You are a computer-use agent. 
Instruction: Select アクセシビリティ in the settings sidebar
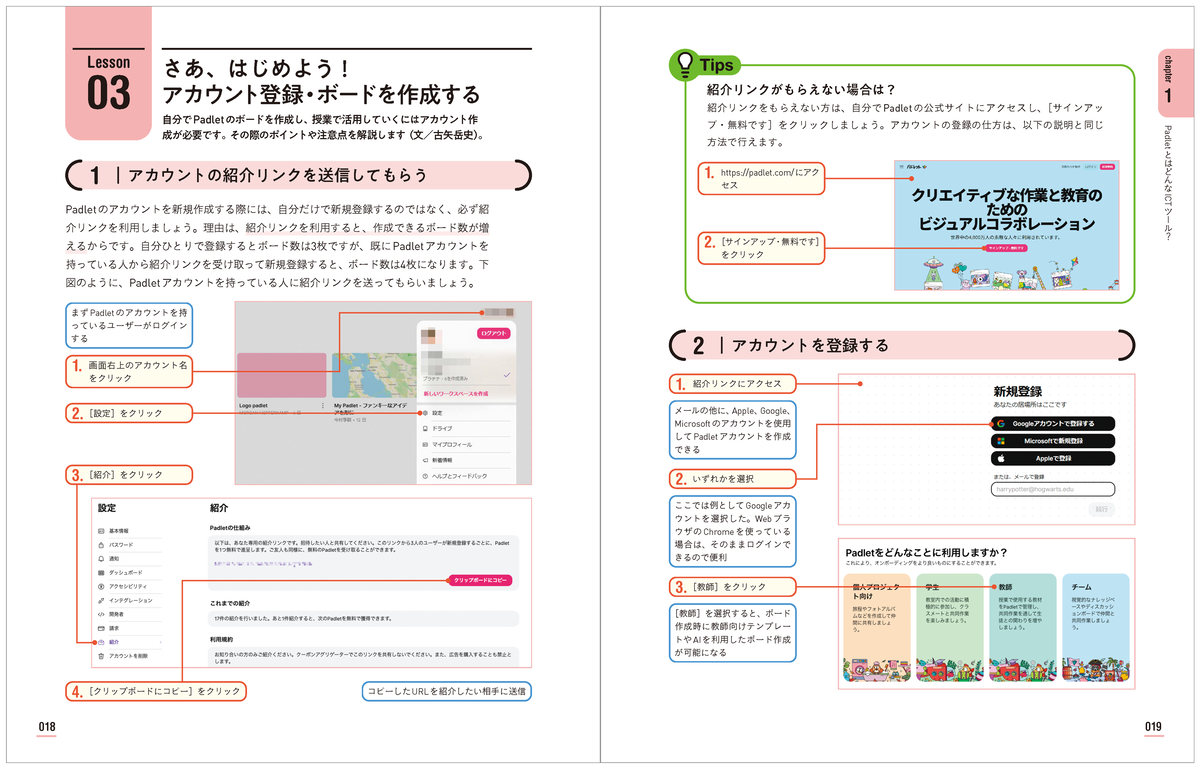coord(130,587)
